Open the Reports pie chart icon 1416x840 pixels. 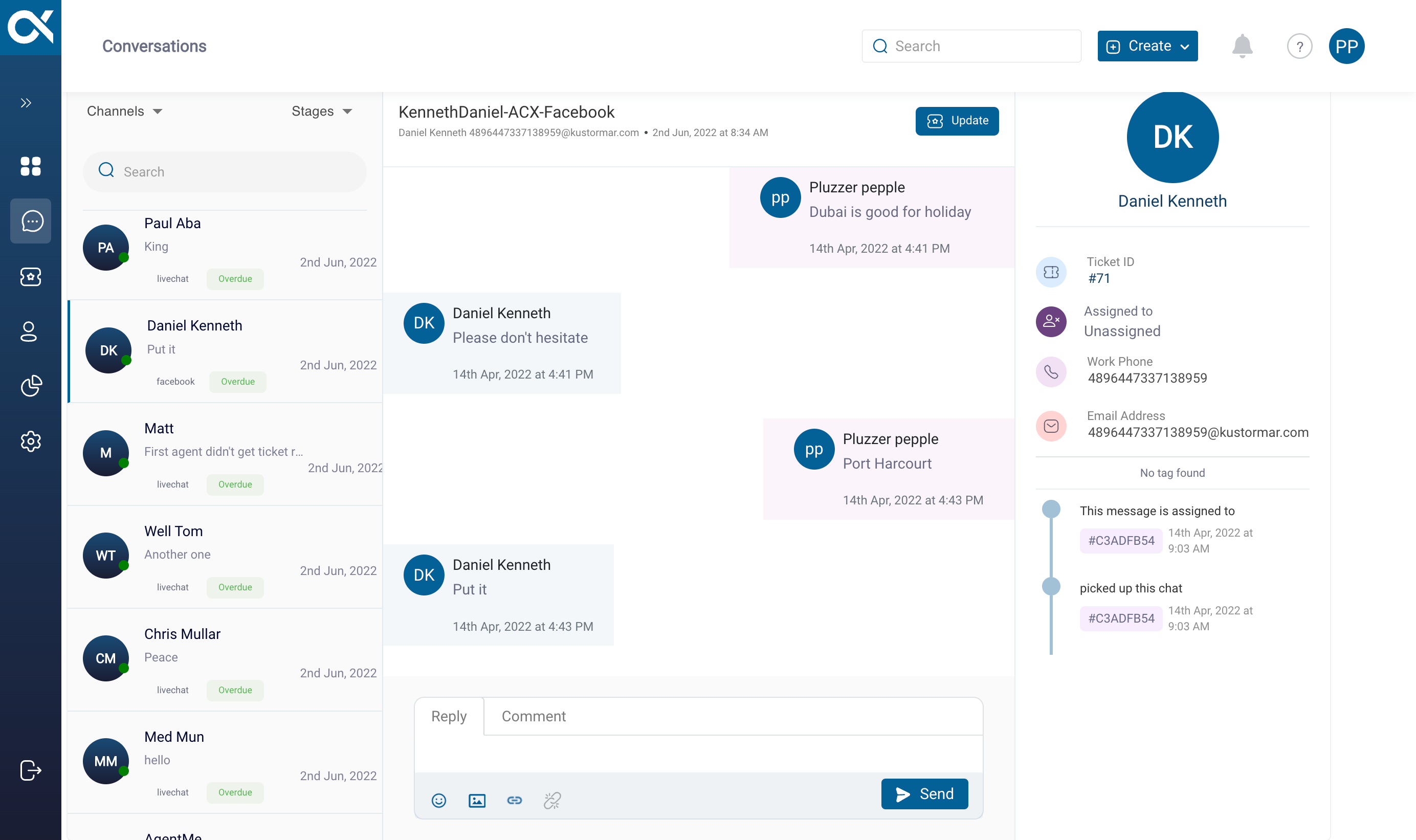point(31,386)
